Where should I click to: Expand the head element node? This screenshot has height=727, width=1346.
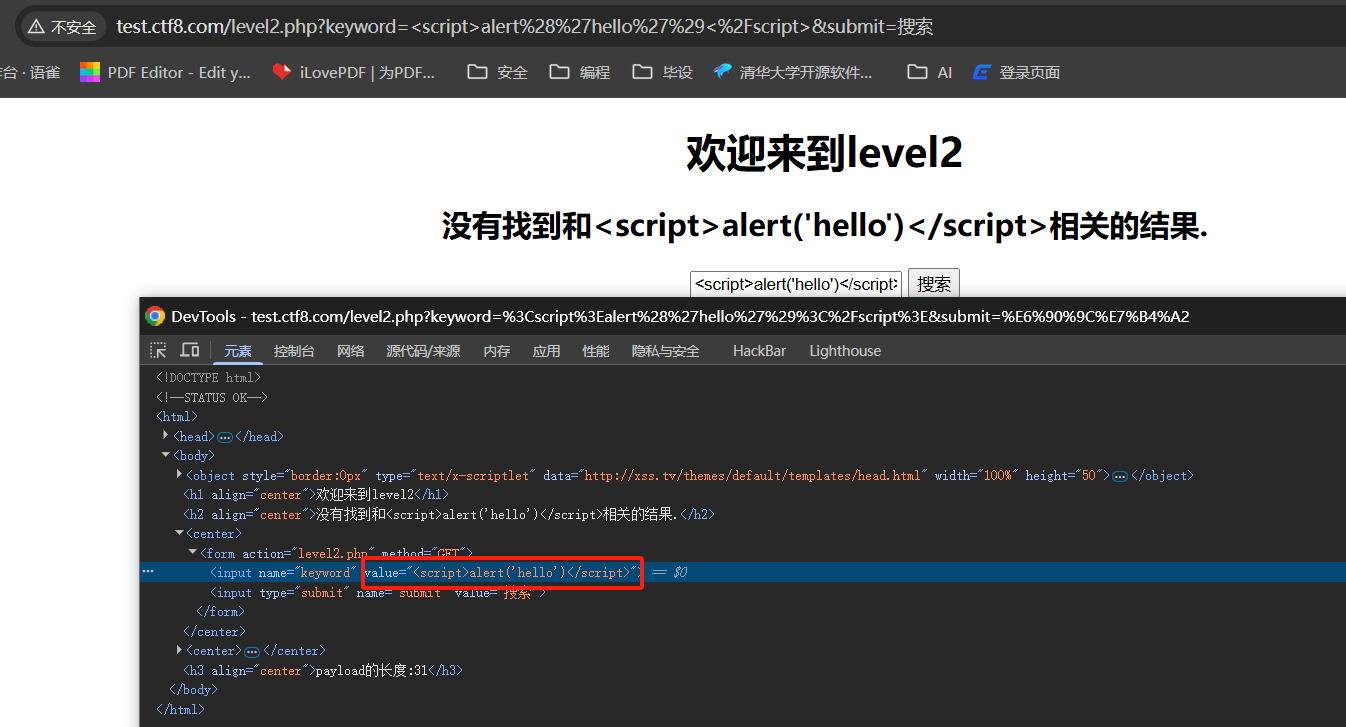pyautogui.click(x=166, y=436)
